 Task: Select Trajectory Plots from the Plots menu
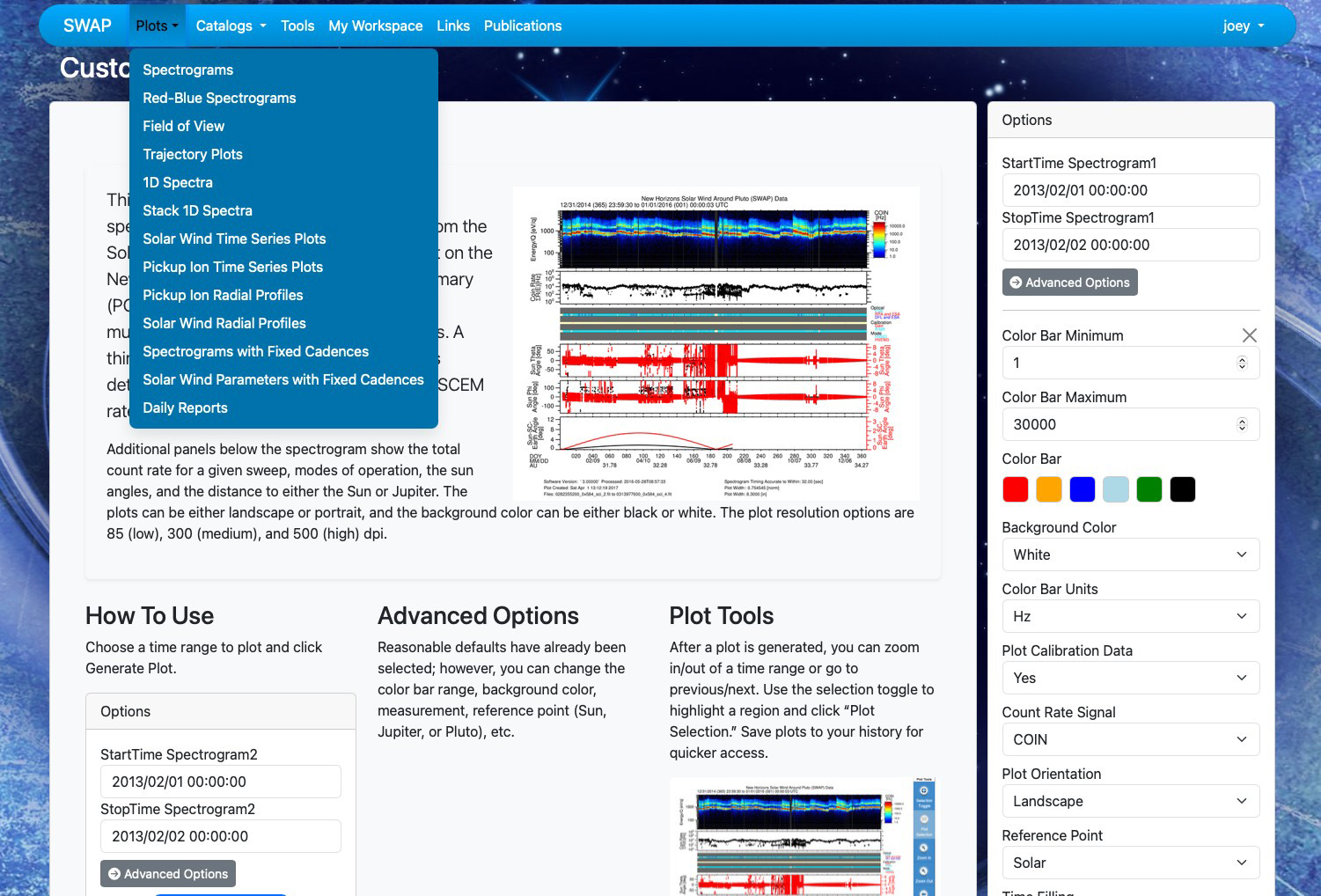(x=192, y=154)
